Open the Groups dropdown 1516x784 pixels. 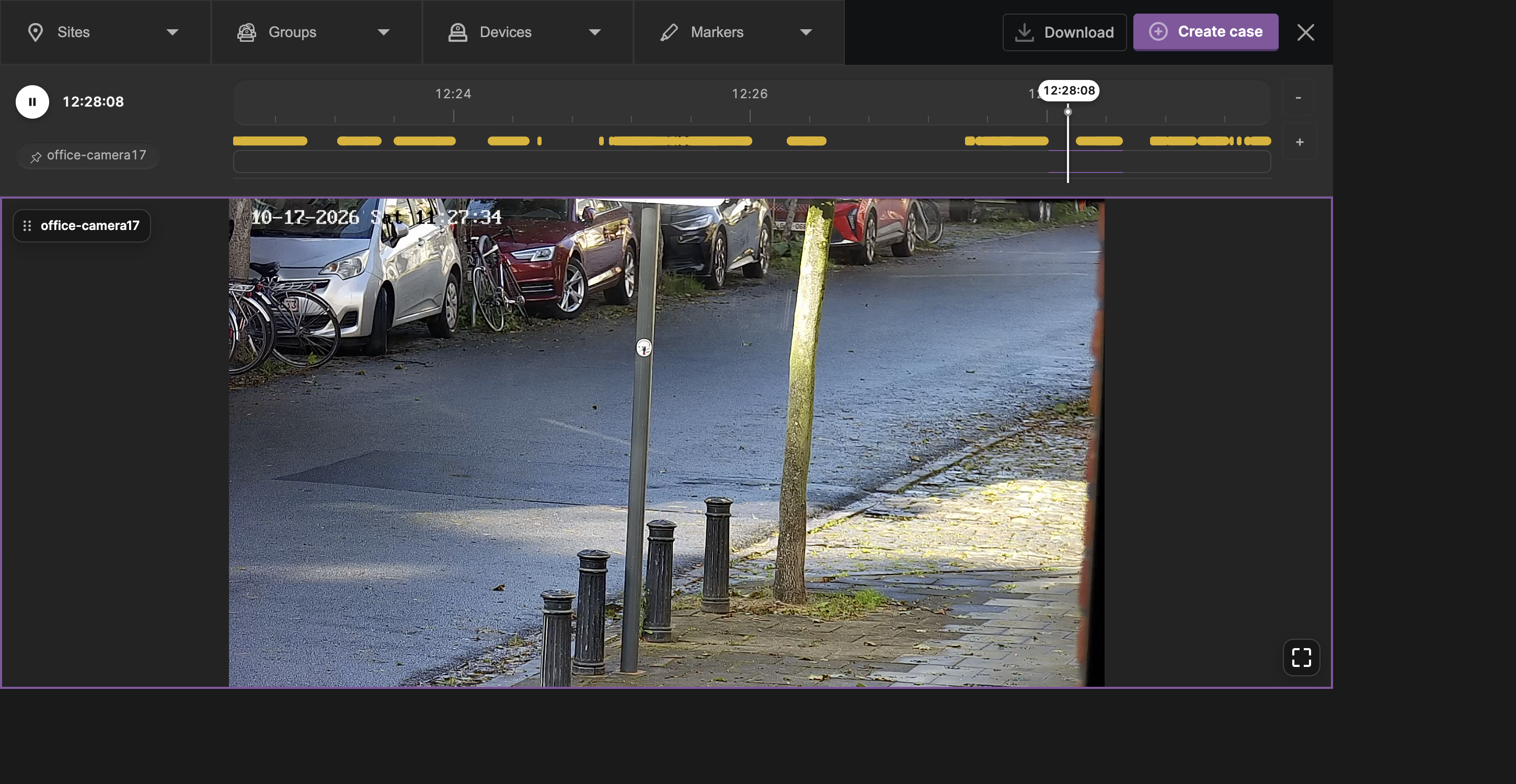[317, 32]
